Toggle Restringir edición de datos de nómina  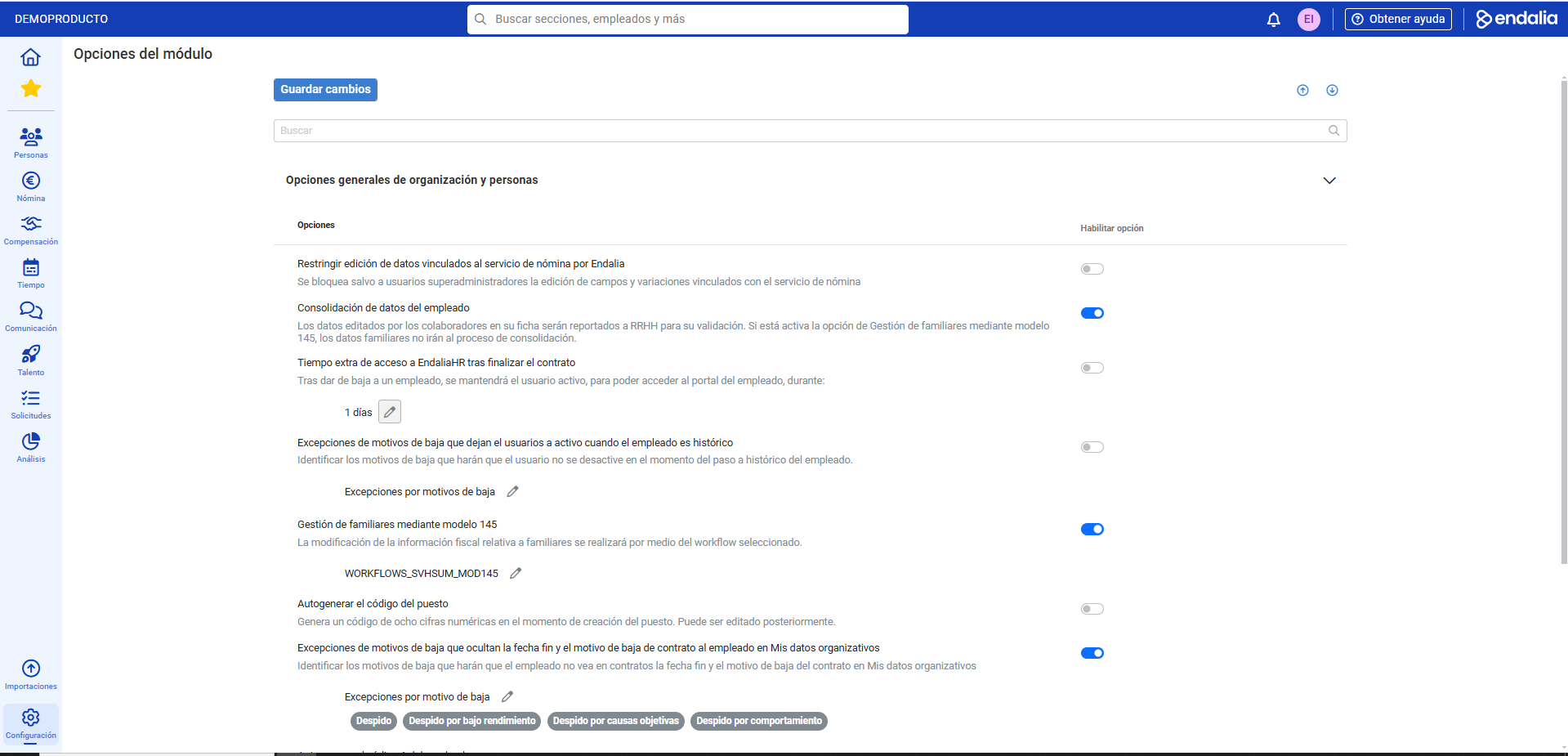1092,269
